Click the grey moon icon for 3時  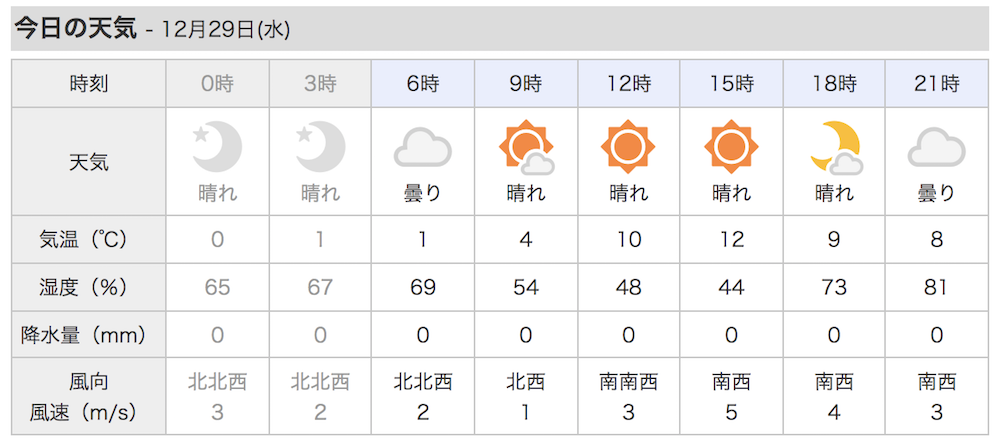coord(320,147)
